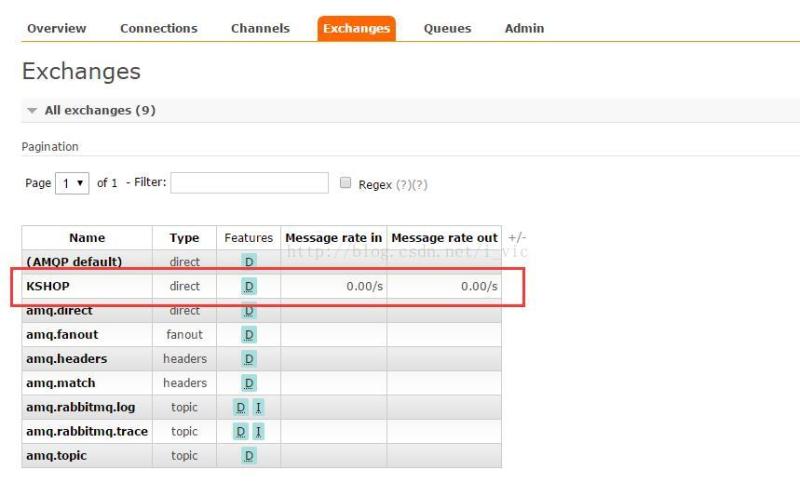Enable the Regex filter checkbox
Screen dimensions: 800x483
coord(346,184)
